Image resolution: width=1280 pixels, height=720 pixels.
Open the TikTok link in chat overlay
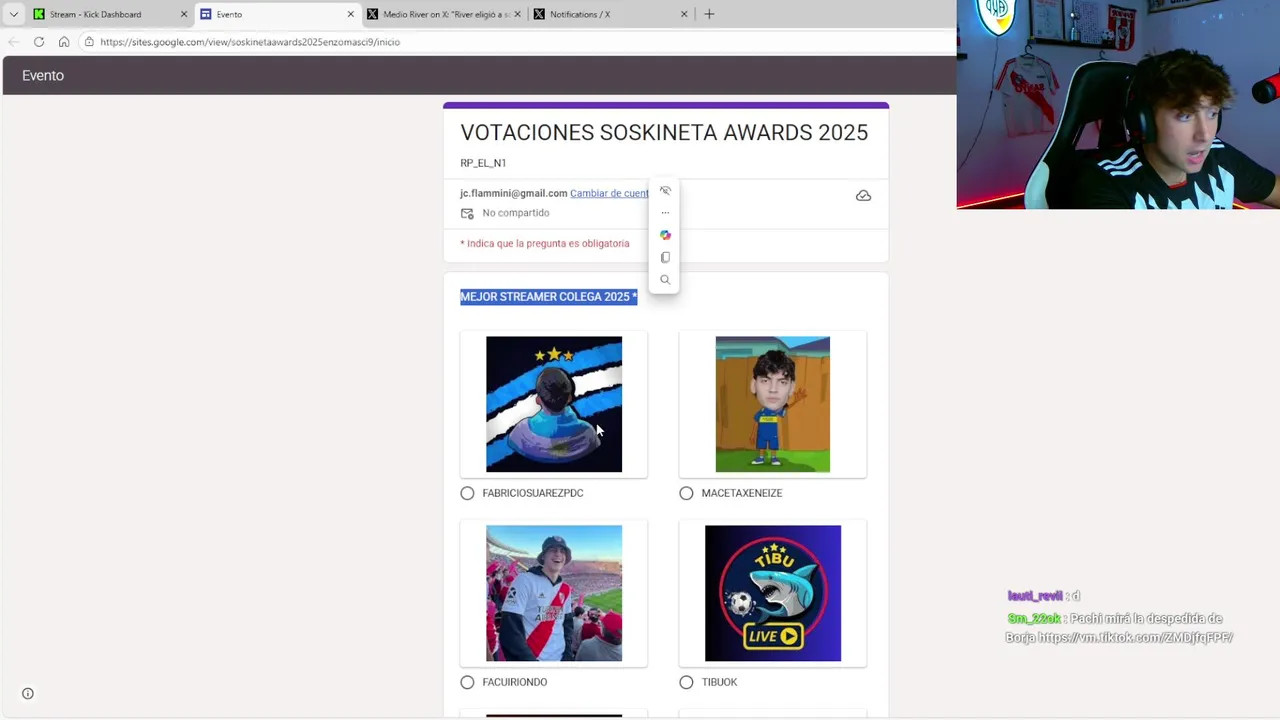pyautogui.click(x=1135, y=637)
